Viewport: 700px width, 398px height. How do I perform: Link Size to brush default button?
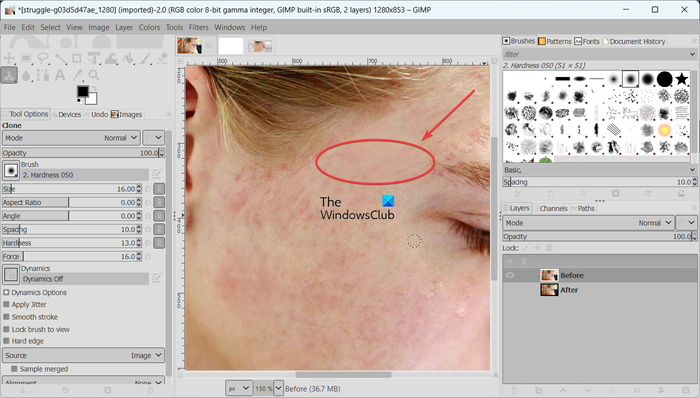click(x=159, y=189)
